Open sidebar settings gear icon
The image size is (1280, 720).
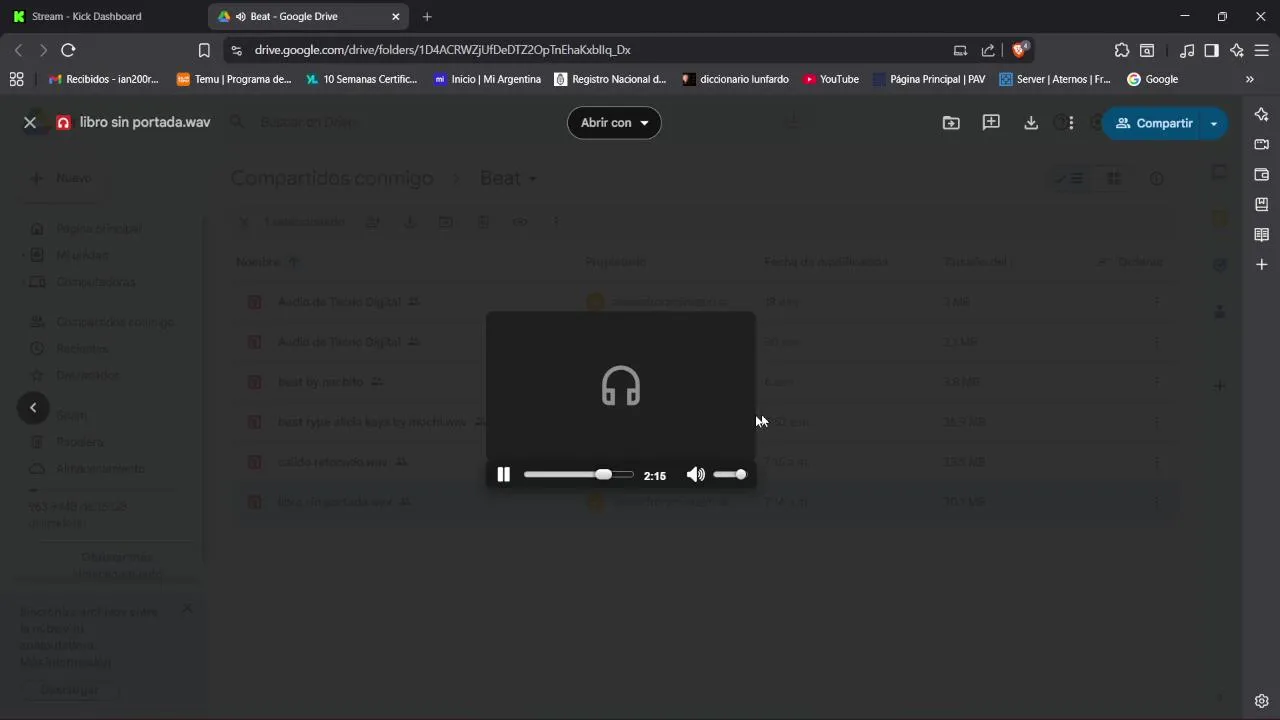(x=1262, y=701)
